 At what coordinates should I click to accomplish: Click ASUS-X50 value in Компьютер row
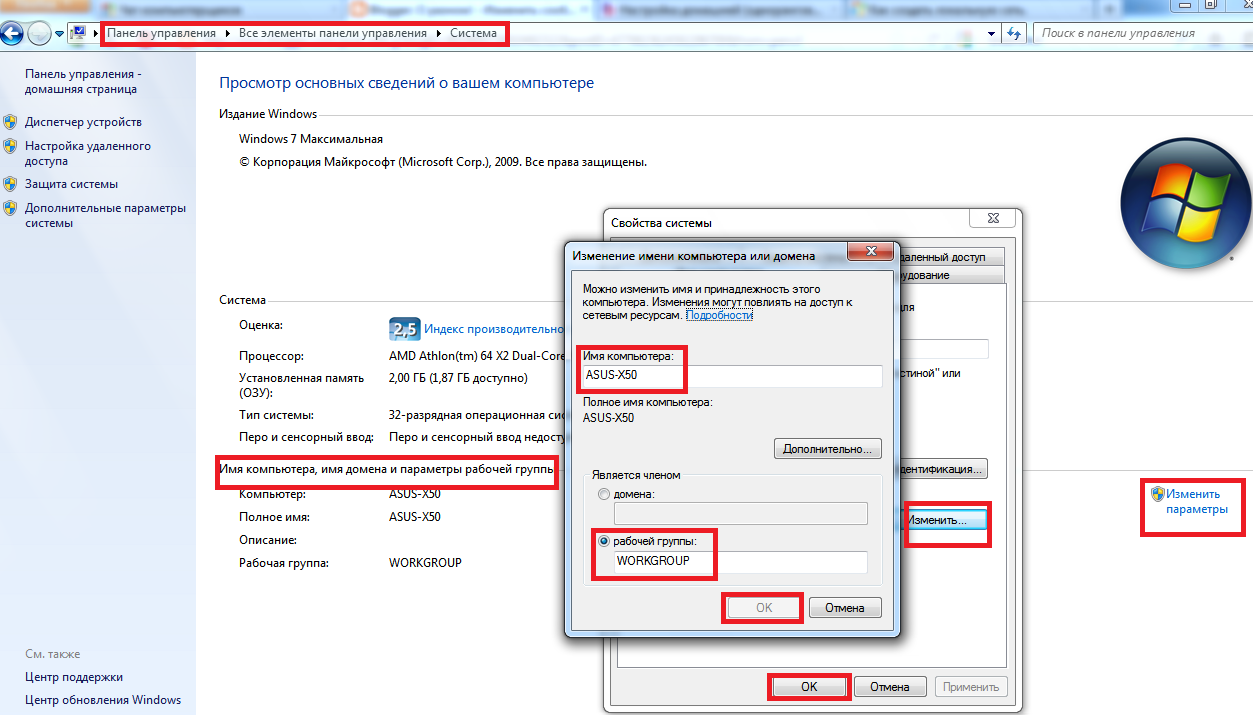415,494
